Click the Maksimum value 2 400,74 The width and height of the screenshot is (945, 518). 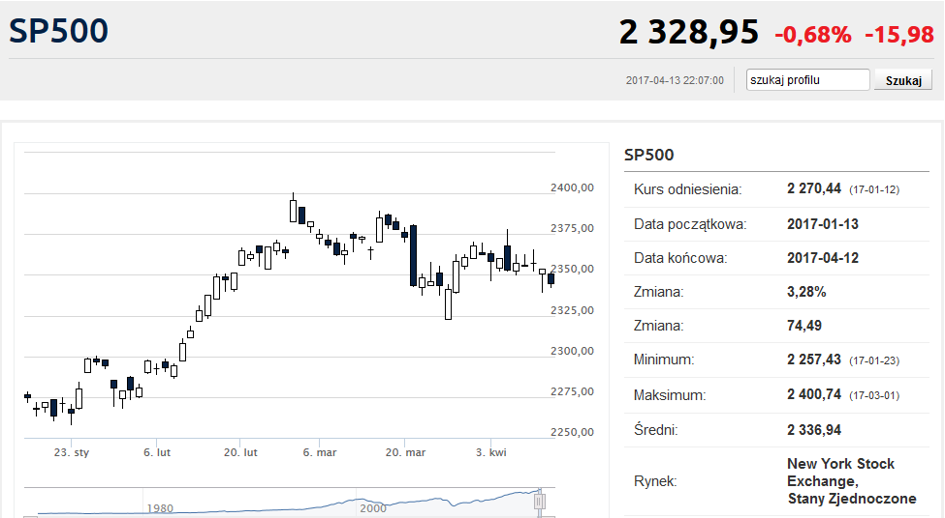tap(814, 394)
